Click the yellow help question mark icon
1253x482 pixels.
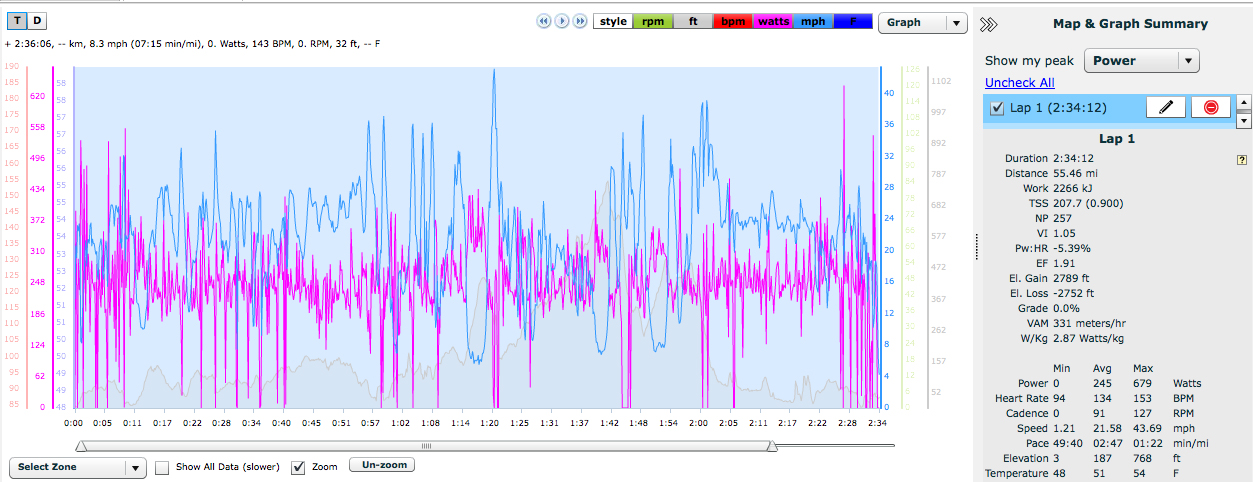click(x=1241, y=159)
